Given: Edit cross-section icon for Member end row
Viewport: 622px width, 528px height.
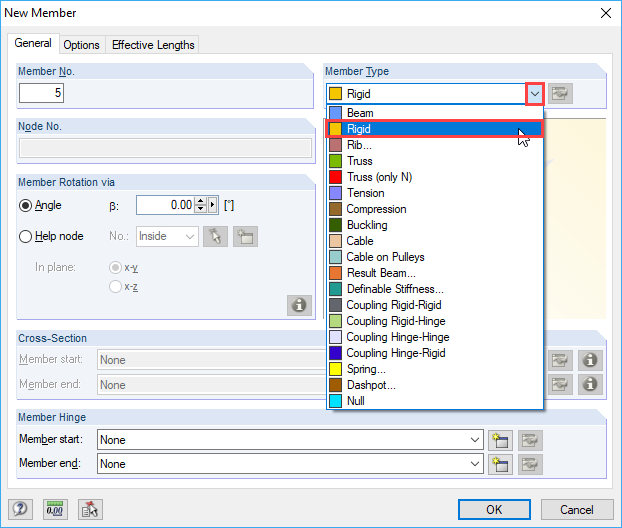Looking at the screenshot, I should 560,384.
